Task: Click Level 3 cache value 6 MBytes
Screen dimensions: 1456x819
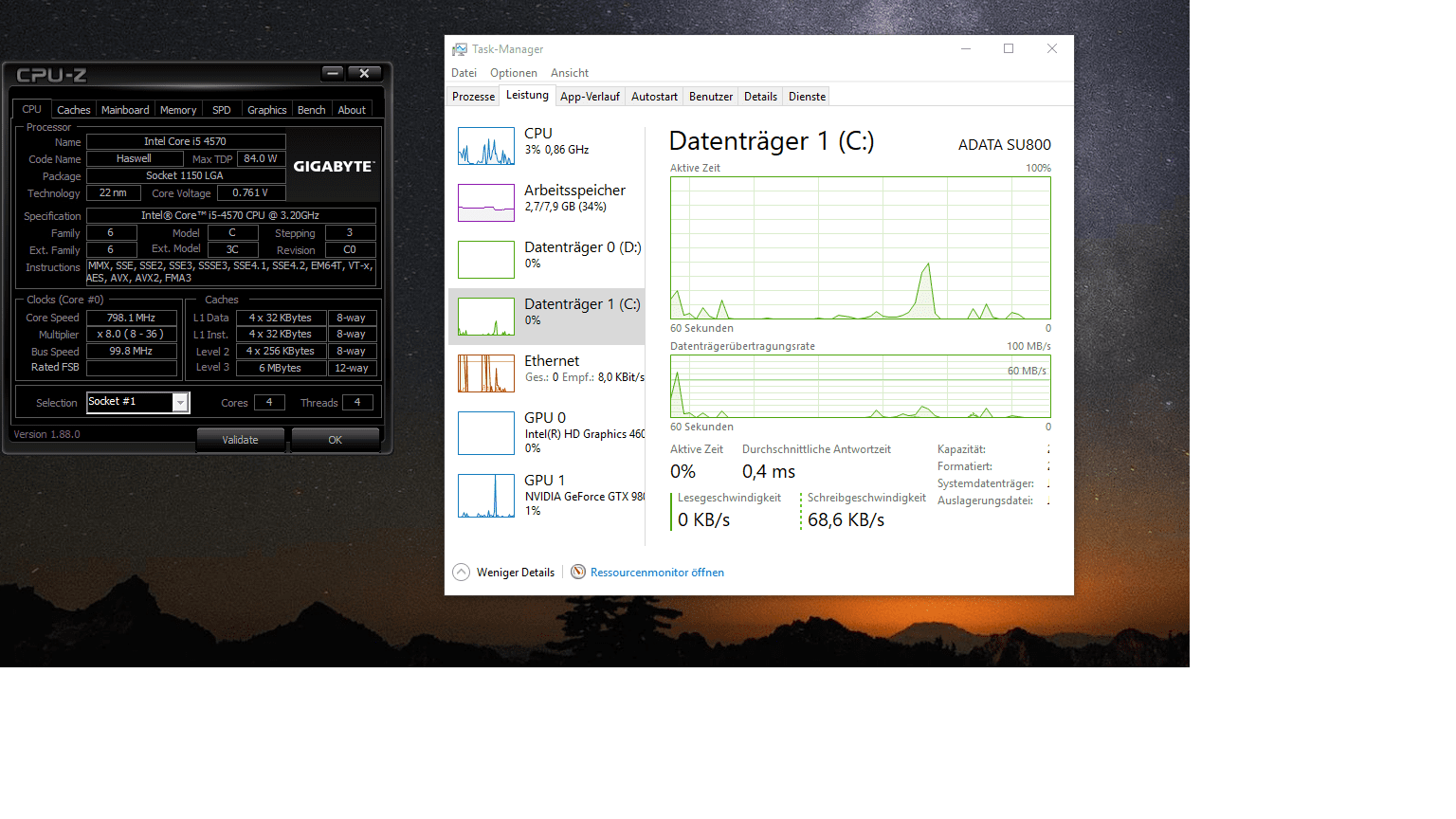Action: [281, 368]
